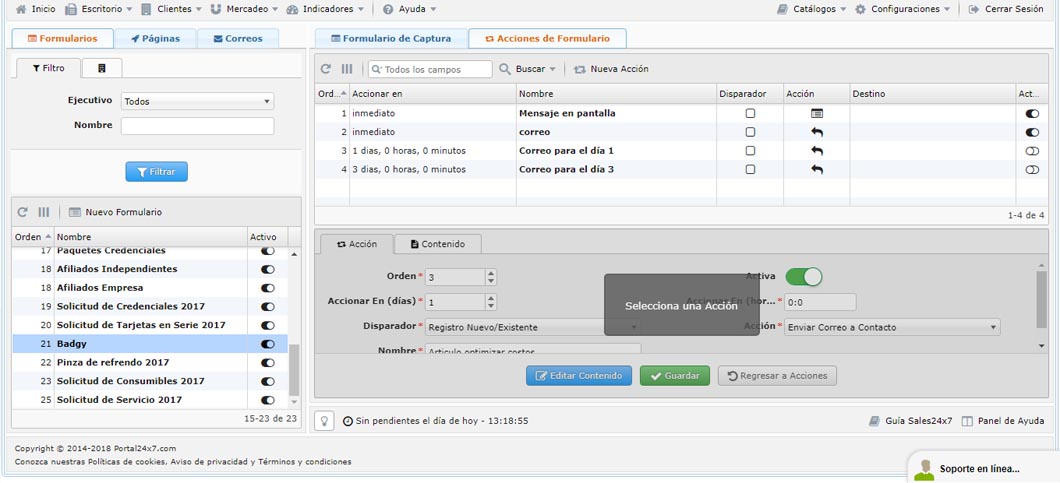Open Panel de Ayuda
The width and height of the screenshot is (1060, 483).
coord(1002,421)
